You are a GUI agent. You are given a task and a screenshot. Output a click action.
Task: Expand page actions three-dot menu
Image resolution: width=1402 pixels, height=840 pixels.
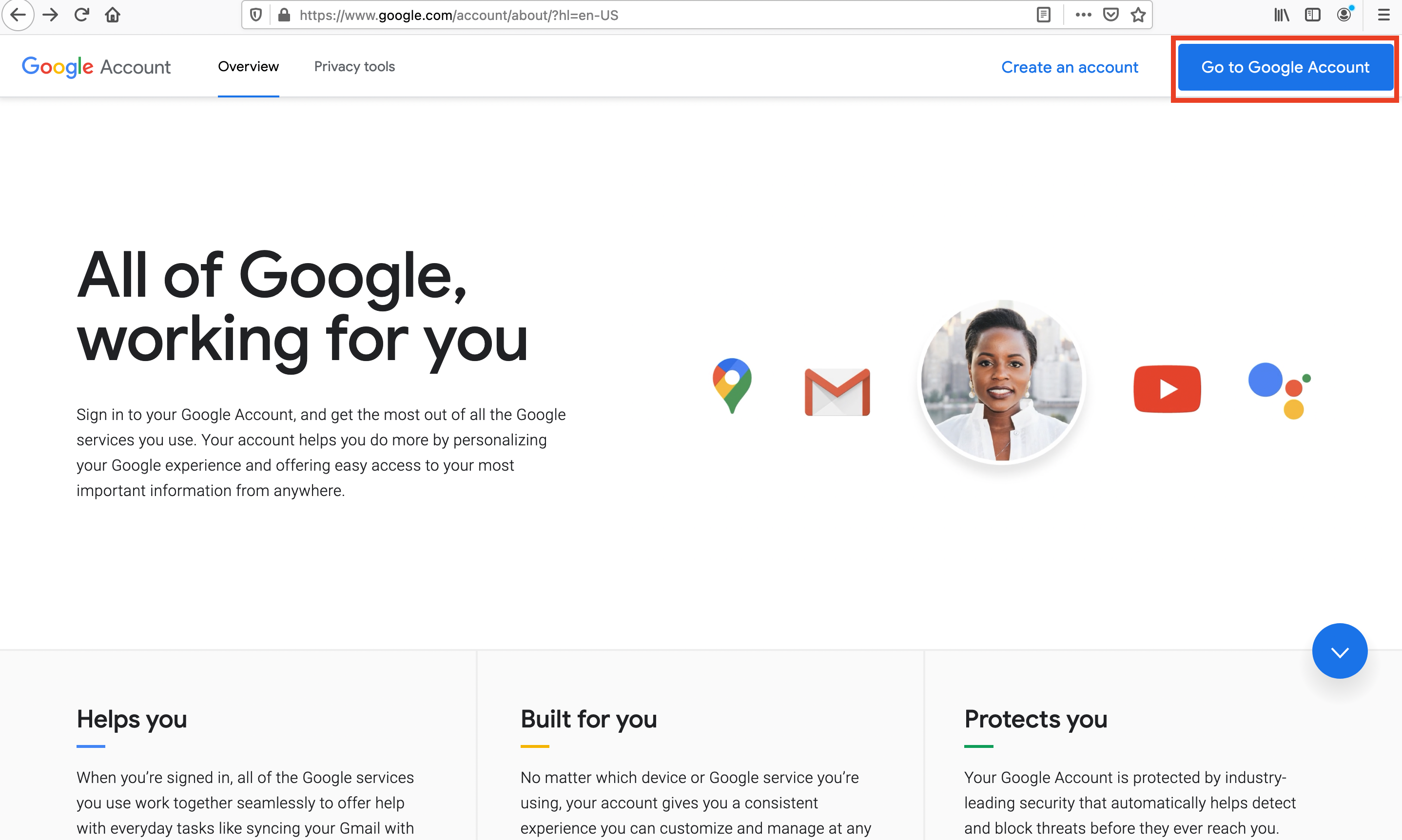point(1083,15)
